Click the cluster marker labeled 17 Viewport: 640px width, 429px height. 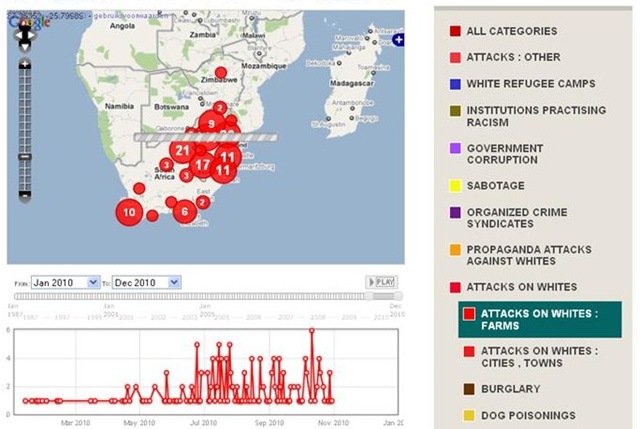coord(202,165)
